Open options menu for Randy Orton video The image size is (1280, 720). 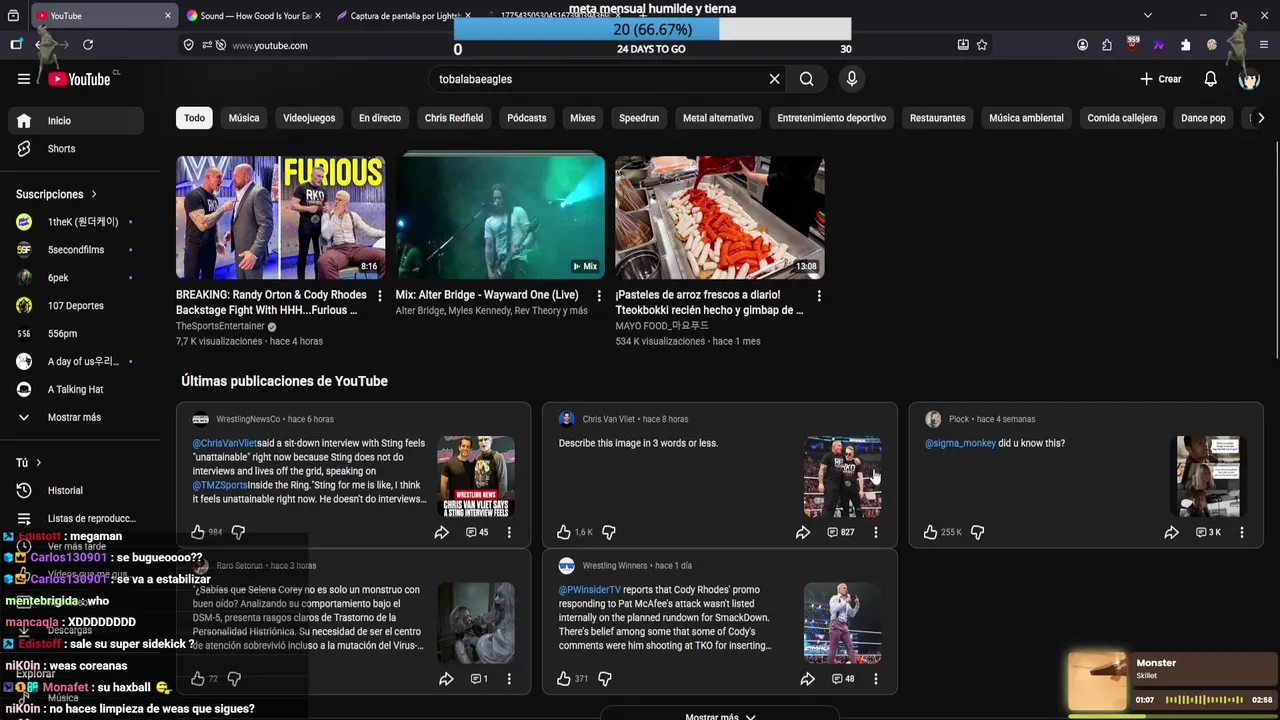(379, 296)
